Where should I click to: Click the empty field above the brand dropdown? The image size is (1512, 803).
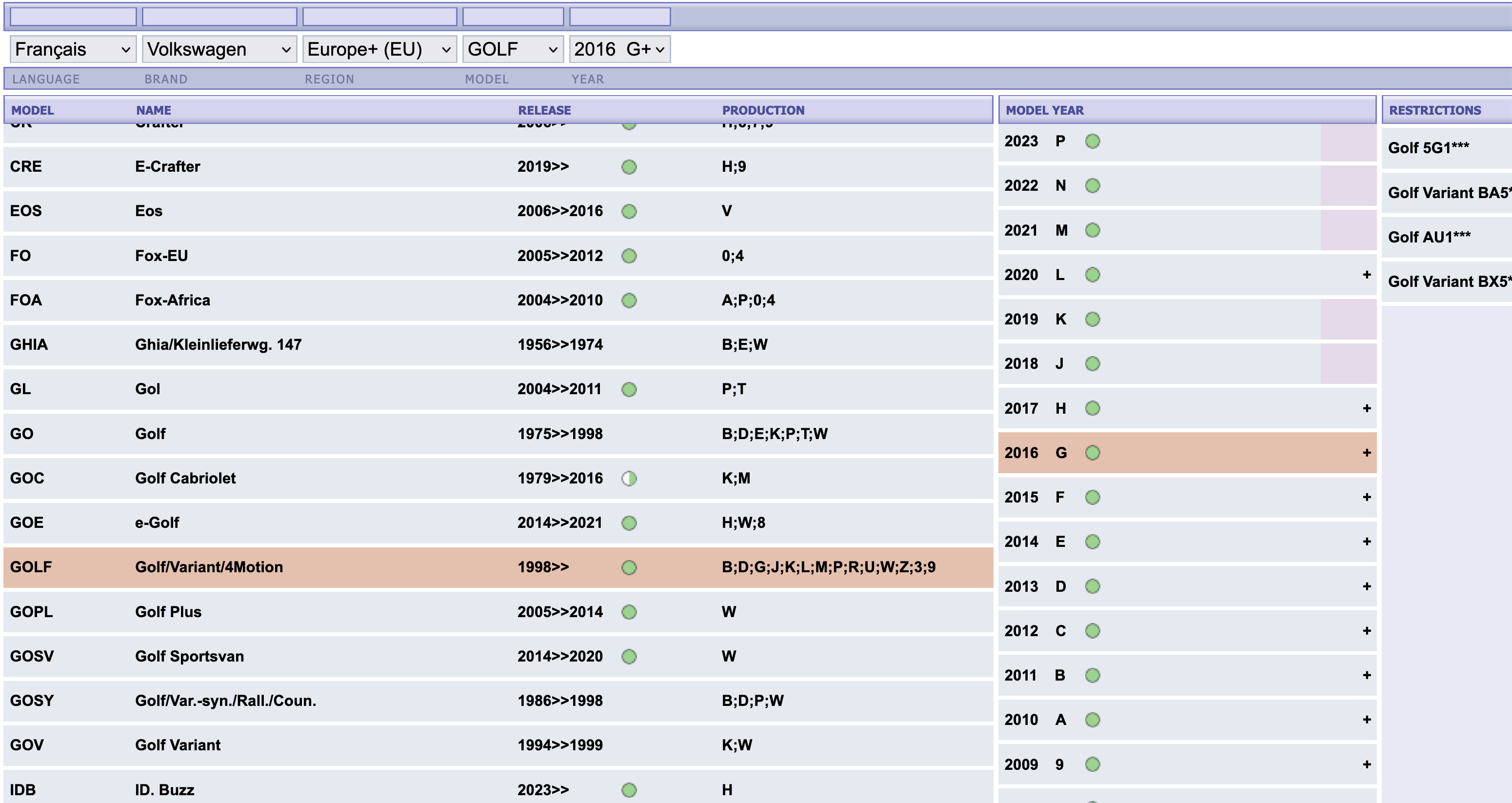click(x=219, y=17)
